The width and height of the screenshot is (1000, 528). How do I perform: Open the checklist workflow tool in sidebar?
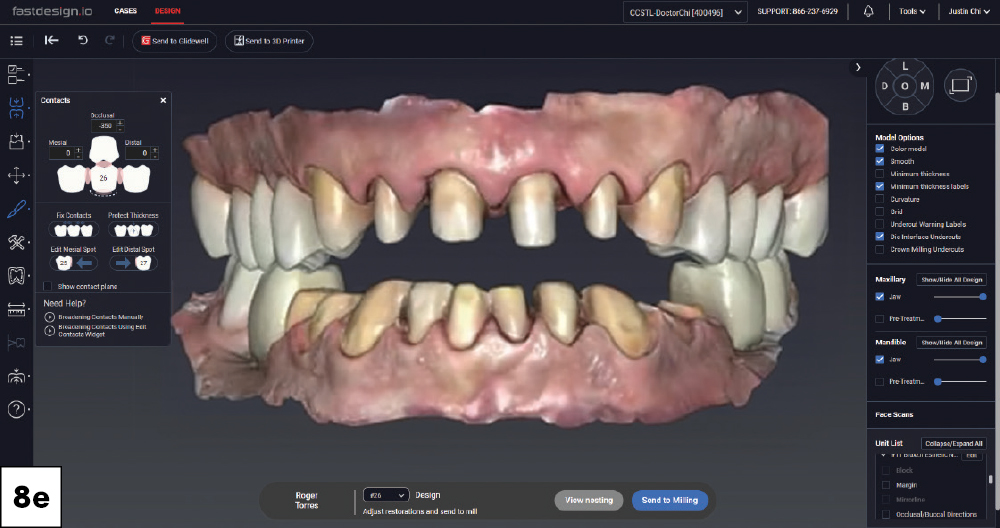click(16, 75)
